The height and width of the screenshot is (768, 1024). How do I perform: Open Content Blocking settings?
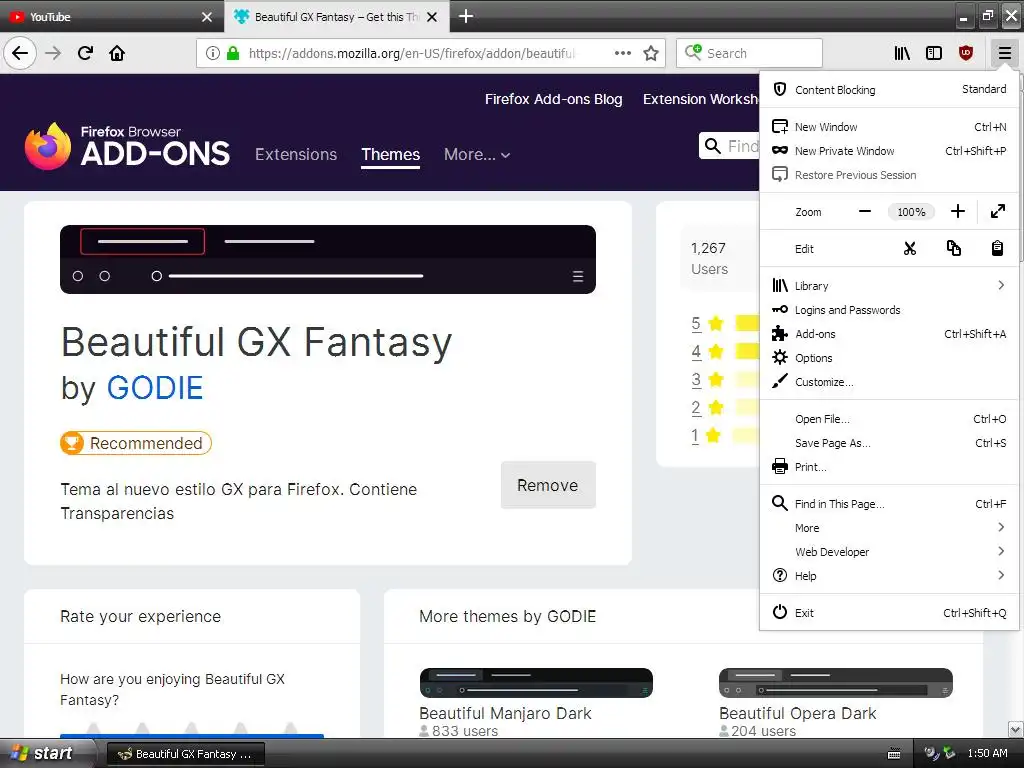point(889,89)
